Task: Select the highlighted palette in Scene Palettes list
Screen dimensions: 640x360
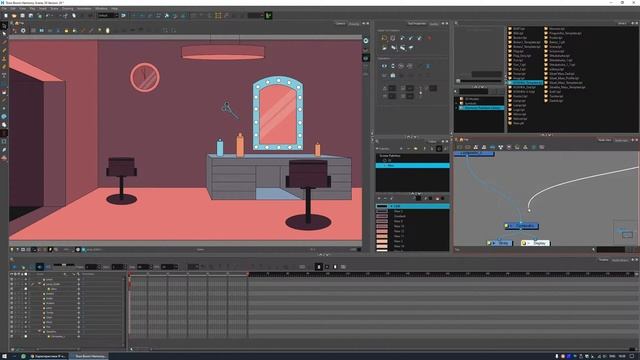Action: coord(412,165)
